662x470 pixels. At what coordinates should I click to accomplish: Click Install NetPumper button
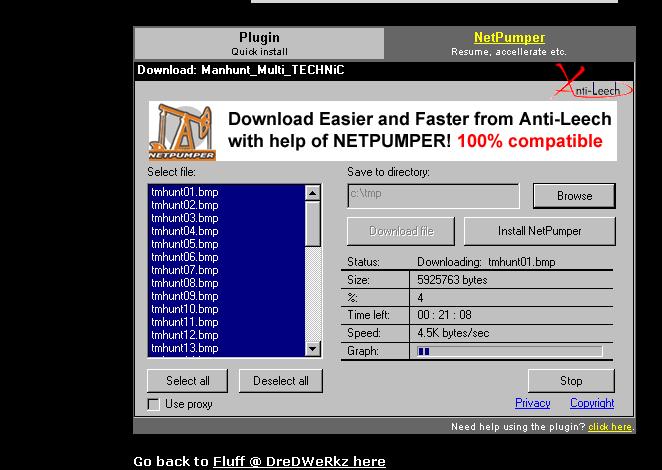click(x=540, y=231)
